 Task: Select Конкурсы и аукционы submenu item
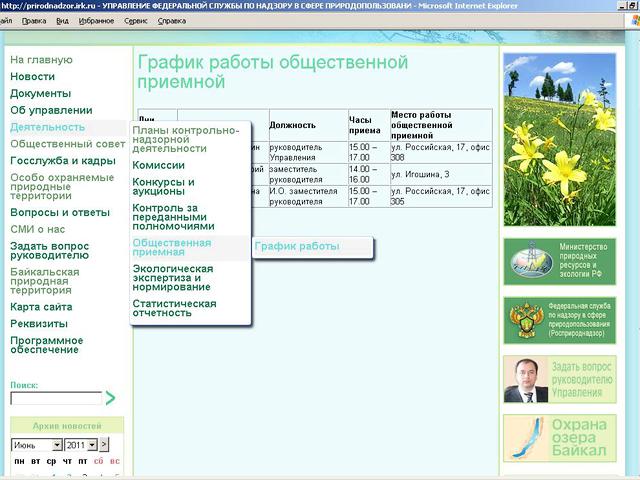pyautogui.click(x=163, y=187)
